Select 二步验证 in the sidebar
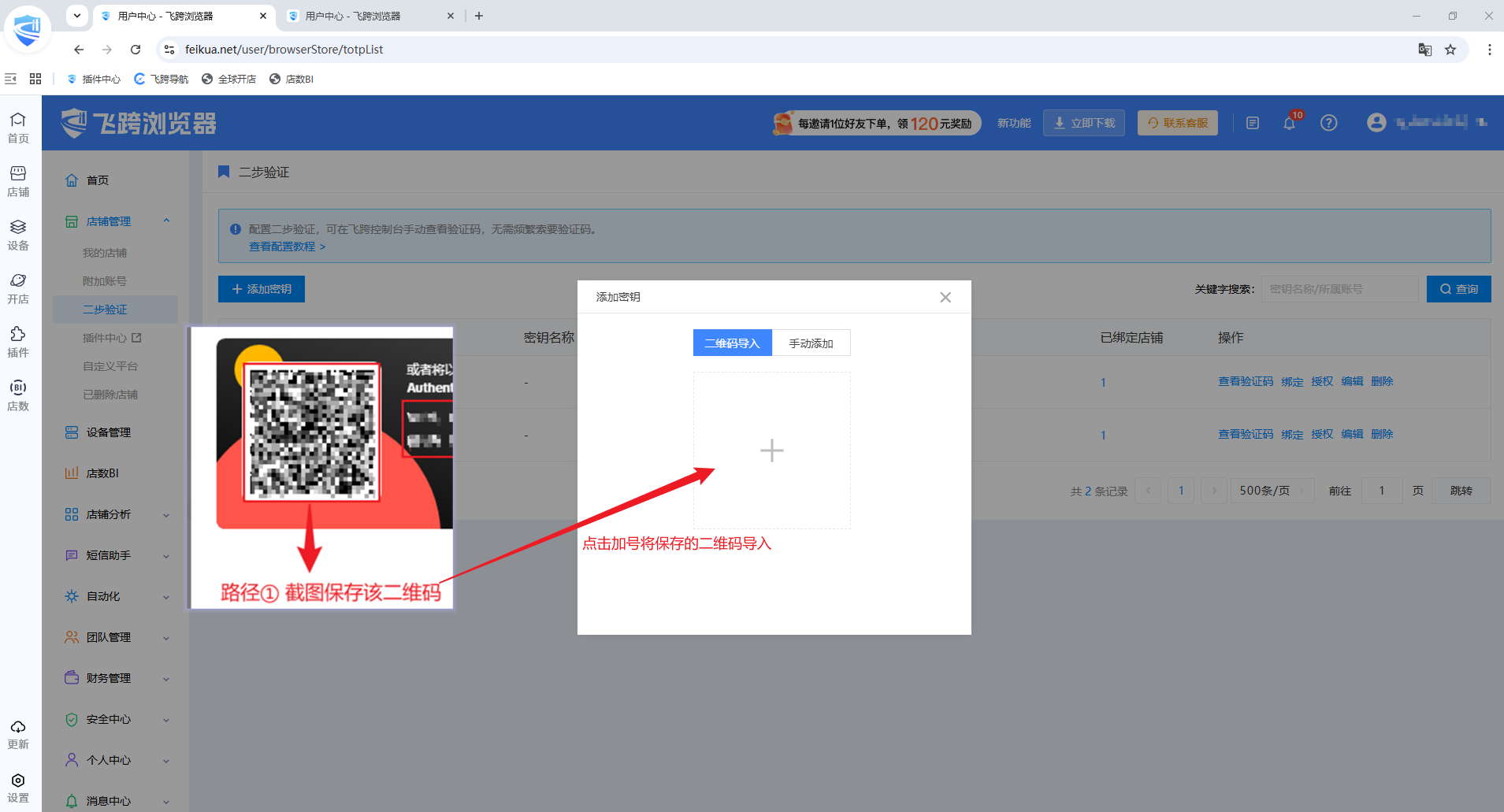The width and height of the screenshot is (1504, 812). point(116,310)
